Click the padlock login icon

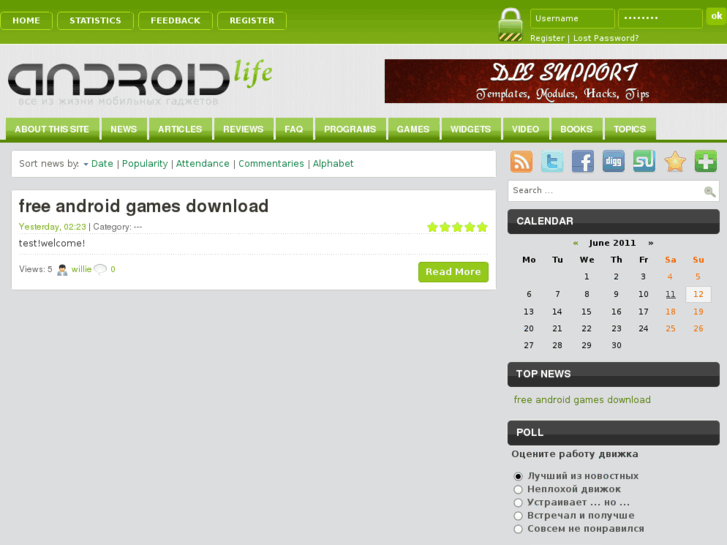point(510,25)
